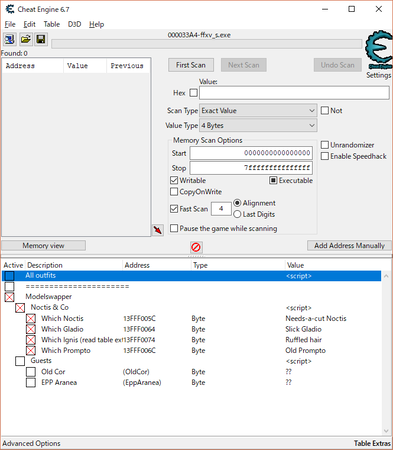
Task: Copy selected addresses with red arrow icon
Action: (x=158, y=230)
